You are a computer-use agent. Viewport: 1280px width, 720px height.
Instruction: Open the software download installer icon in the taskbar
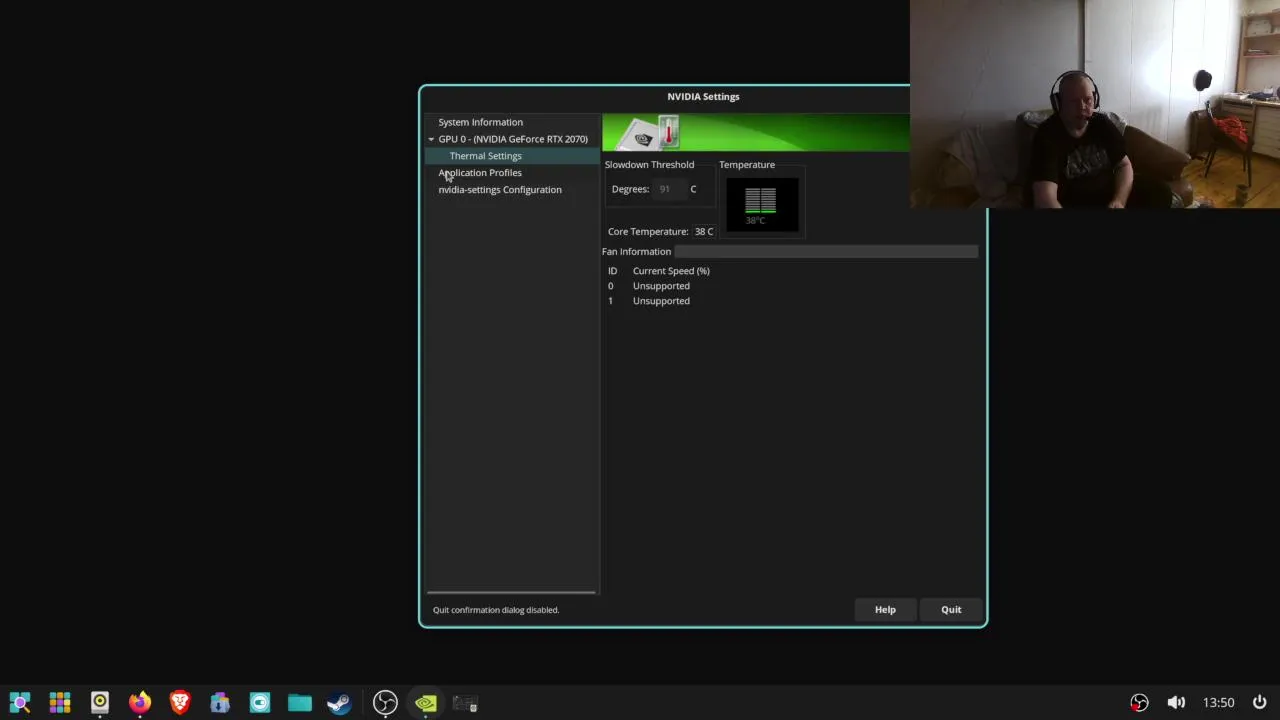pos(220,703)
